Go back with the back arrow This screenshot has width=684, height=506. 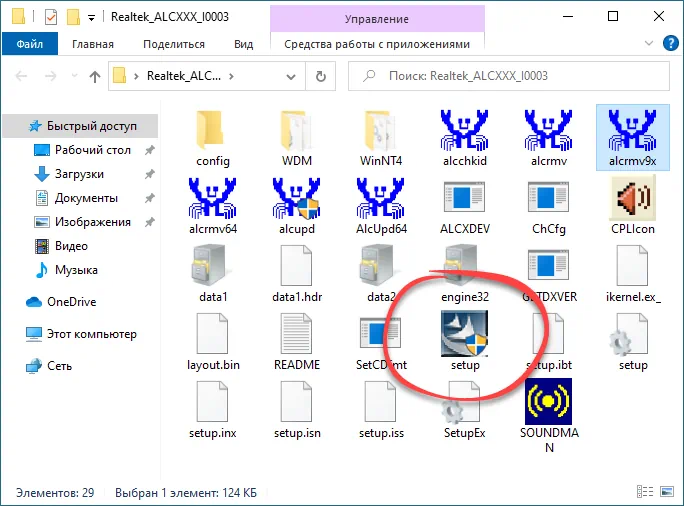tap(21, 76)
